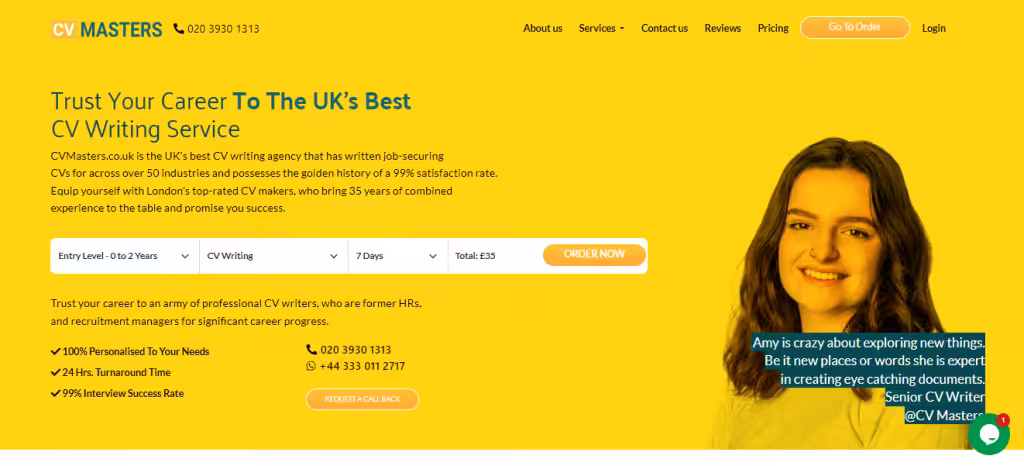
Task: Click the phone icon in the header
Action: (178, 29)
